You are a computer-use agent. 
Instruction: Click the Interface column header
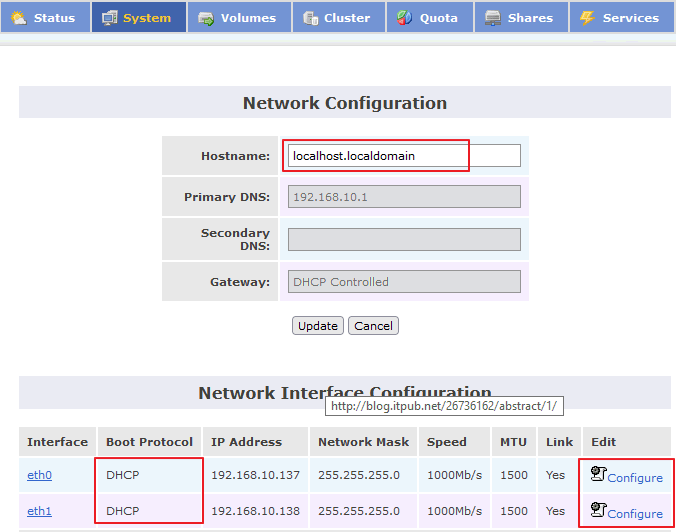point(57,441)
